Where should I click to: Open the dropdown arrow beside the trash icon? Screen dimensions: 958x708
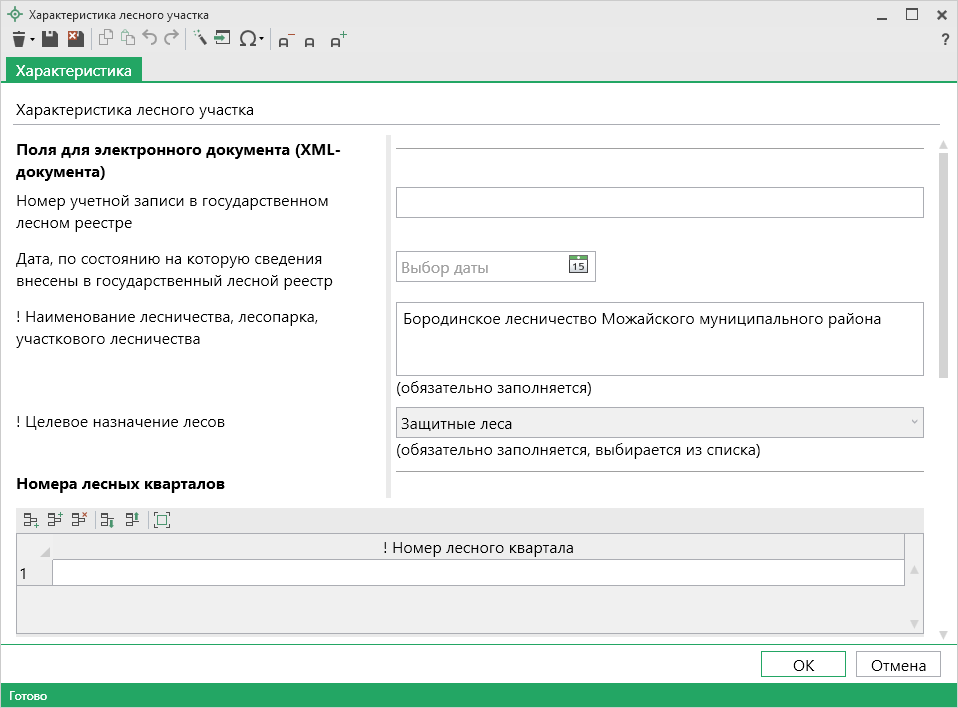(33, 40)
